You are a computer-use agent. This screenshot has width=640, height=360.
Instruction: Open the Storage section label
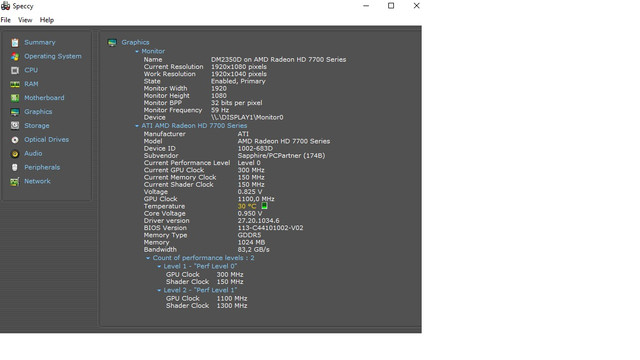[x=37, y=126]
